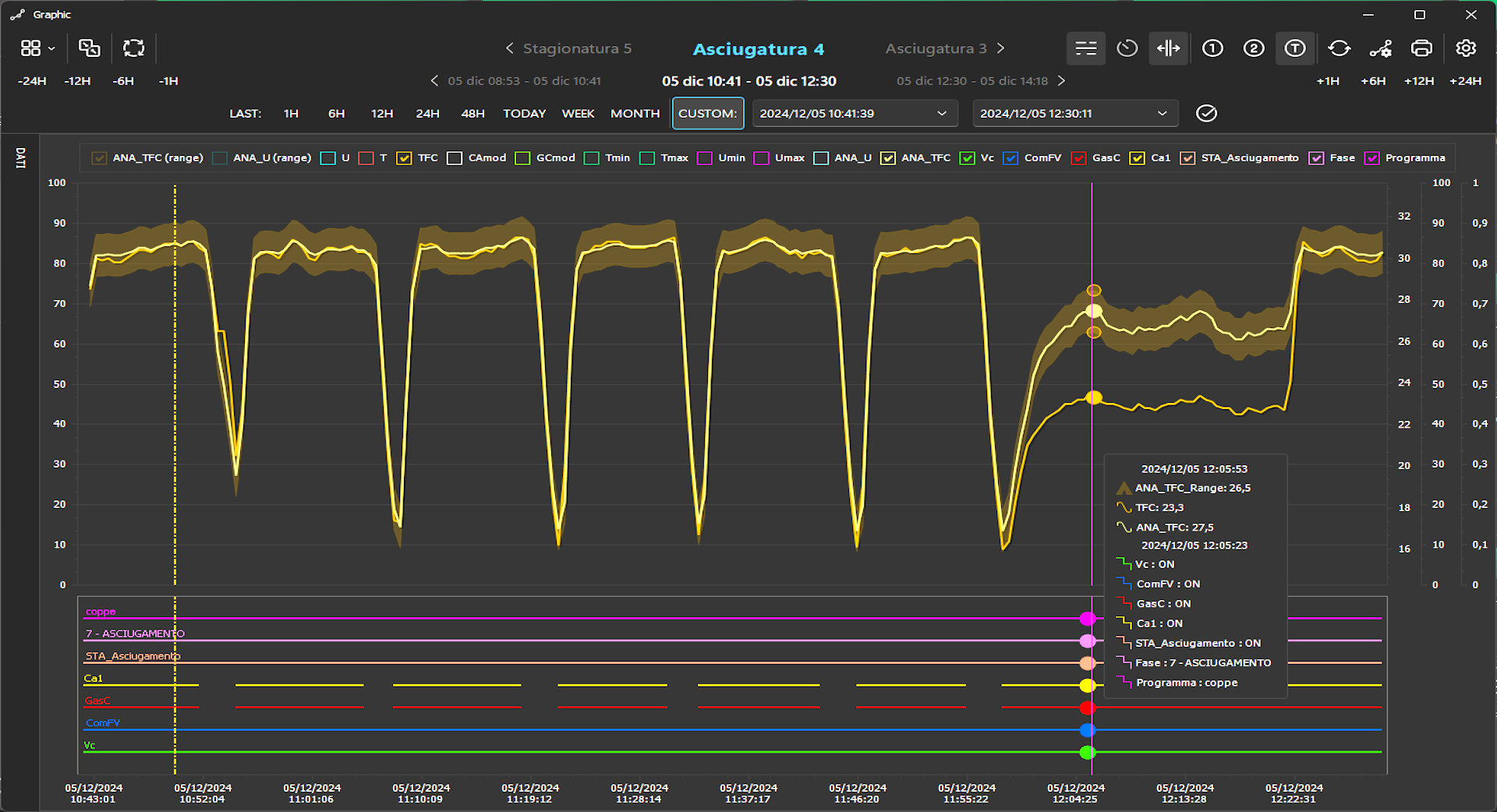The image size is (1497, 812).
Task: Open the start date-time dropdown
Action: click(x=942, y=114)
